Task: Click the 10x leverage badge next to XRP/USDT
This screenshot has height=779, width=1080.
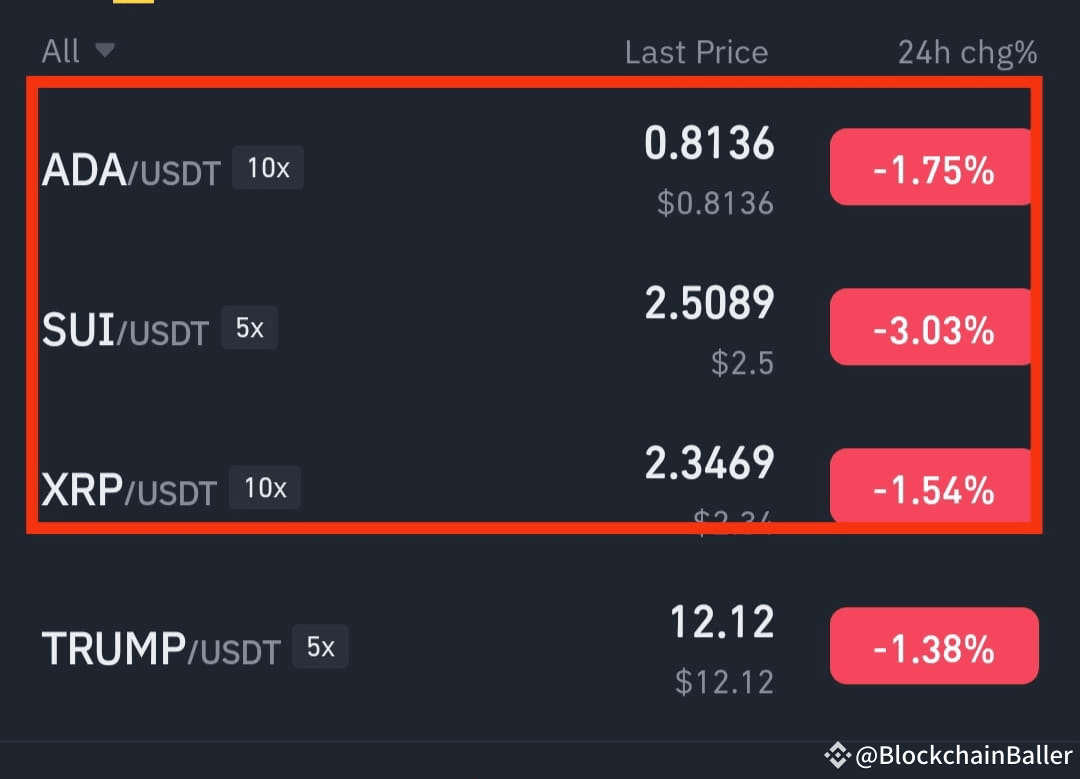Action: 264,487
